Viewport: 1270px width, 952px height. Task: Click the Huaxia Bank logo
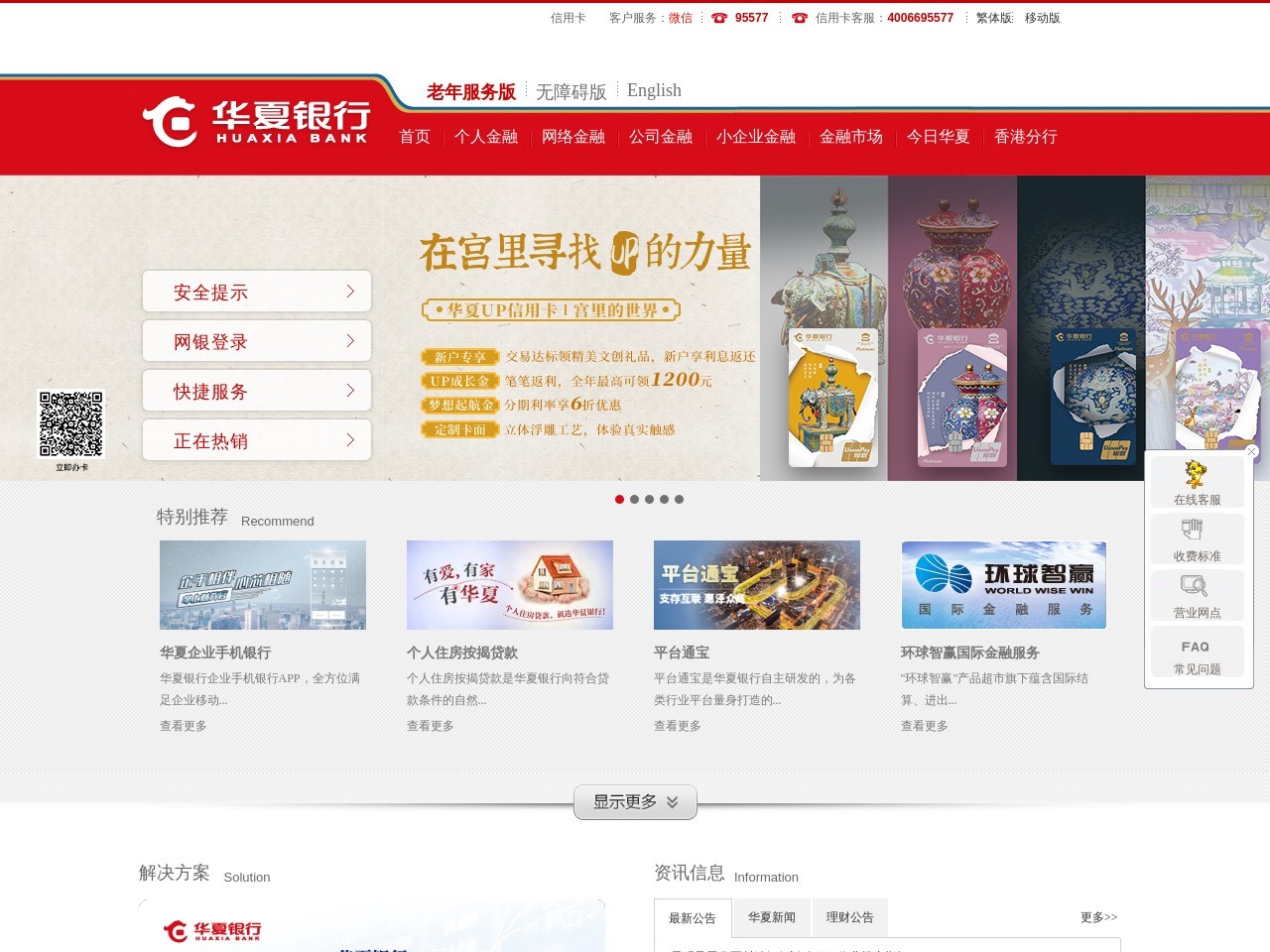point(256,122)
